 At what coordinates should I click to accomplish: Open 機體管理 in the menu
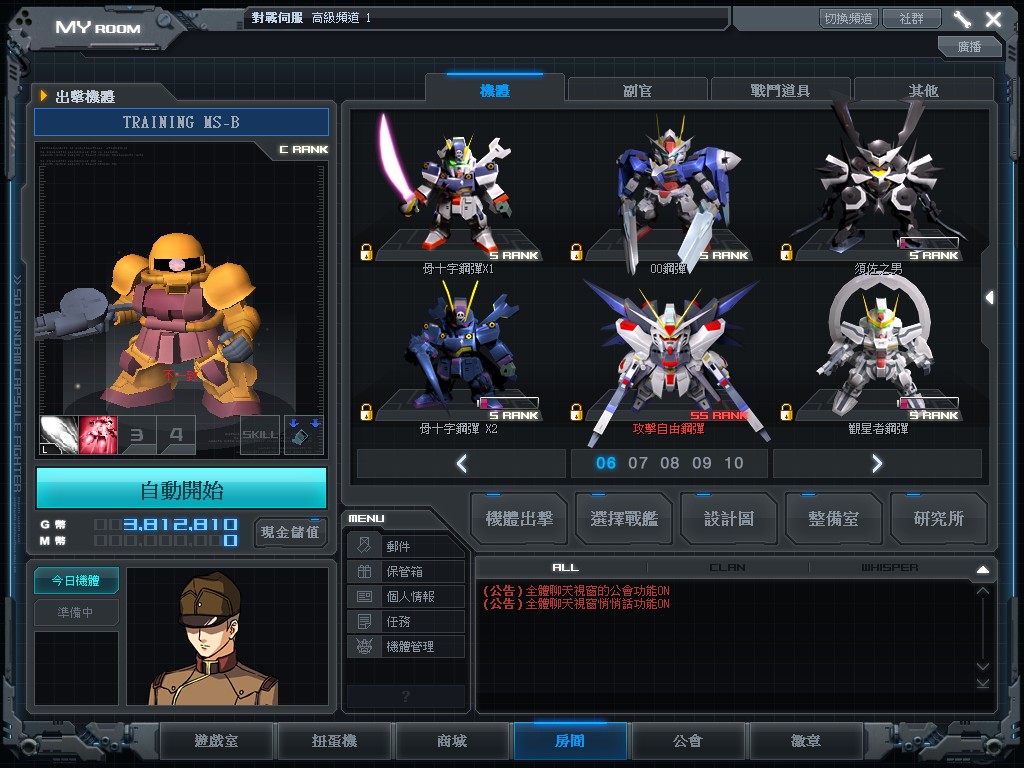point(406,647)
